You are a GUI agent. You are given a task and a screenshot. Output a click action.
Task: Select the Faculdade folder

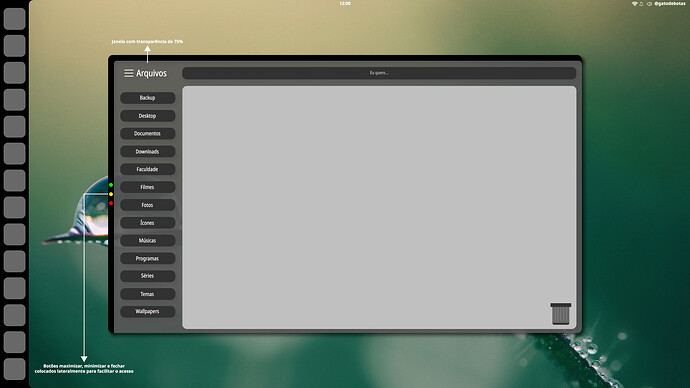tap(147, 169)
